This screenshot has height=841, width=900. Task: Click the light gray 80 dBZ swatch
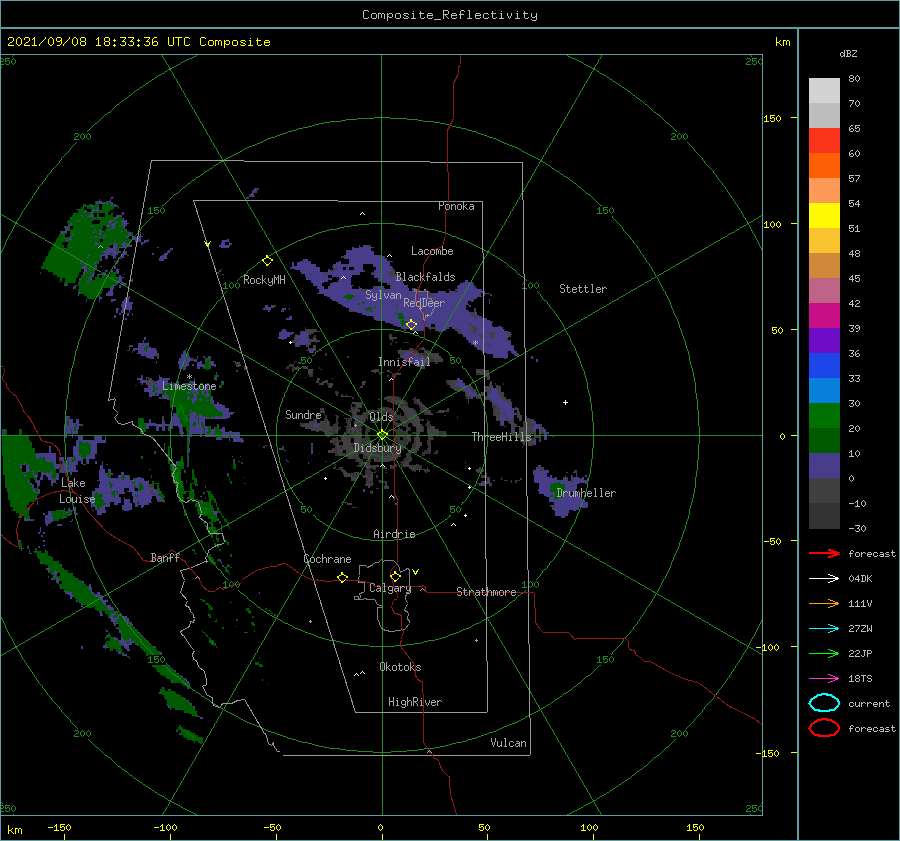click(x=824, y=90)
